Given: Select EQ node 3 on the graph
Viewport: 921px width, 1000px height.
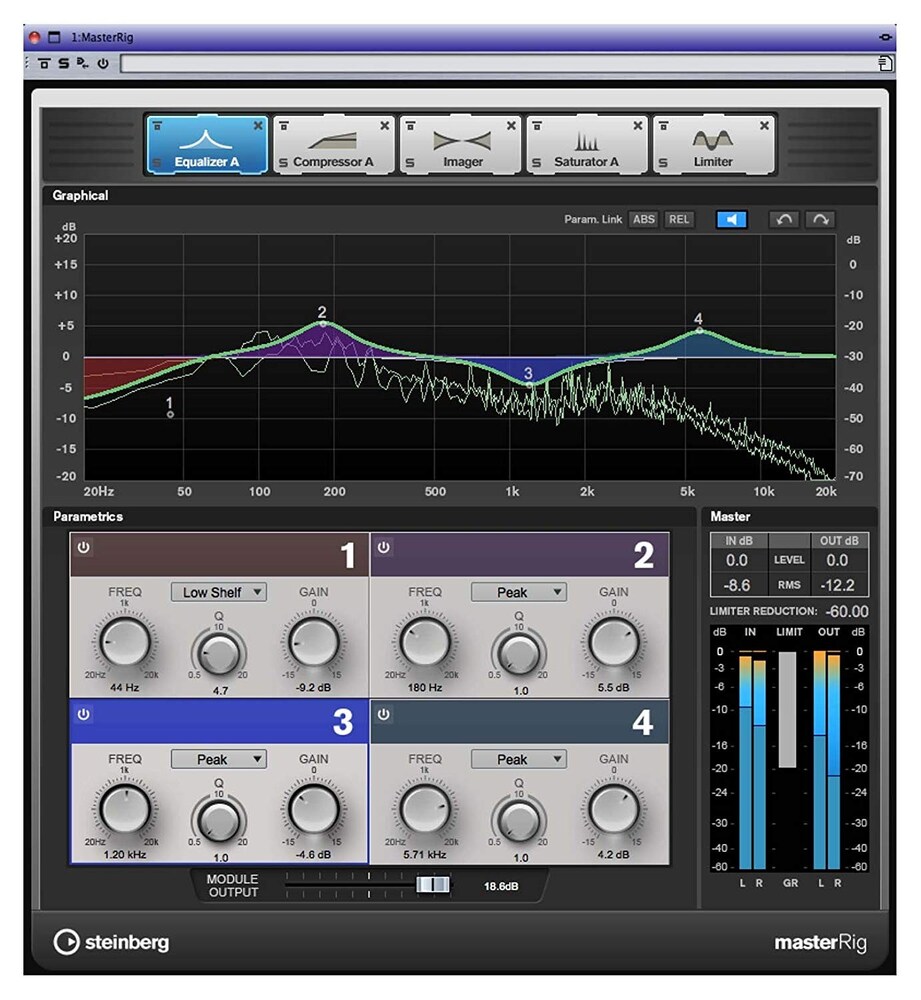Looking at the screenshot, I should [x=529, y=385].
